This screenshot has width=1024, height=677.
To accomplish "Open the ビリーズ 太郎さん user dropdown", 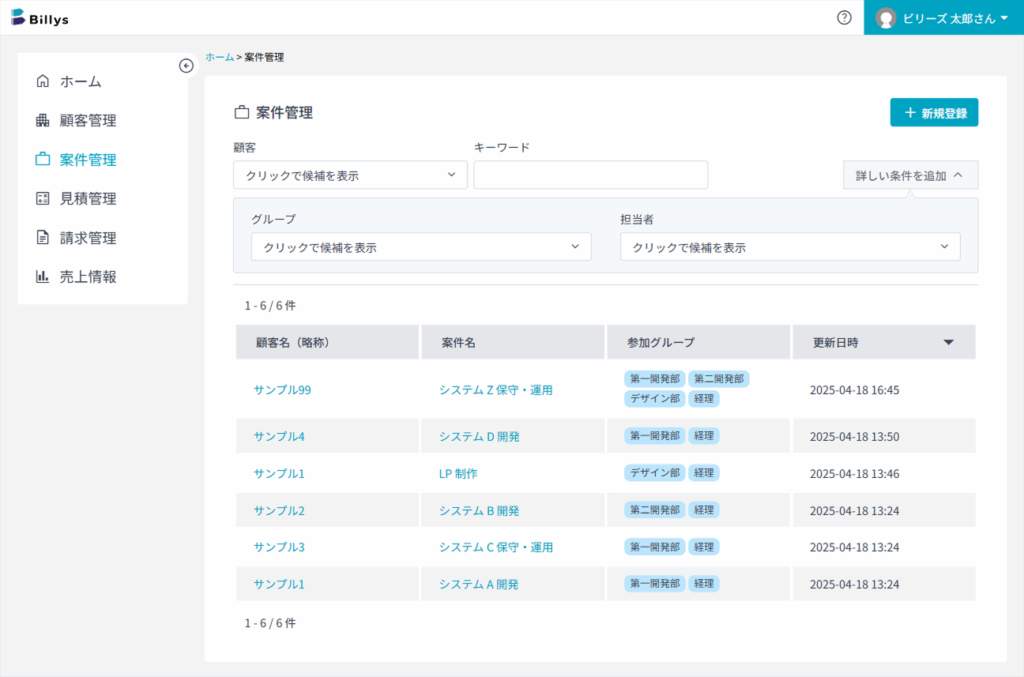I will [944, 18].
